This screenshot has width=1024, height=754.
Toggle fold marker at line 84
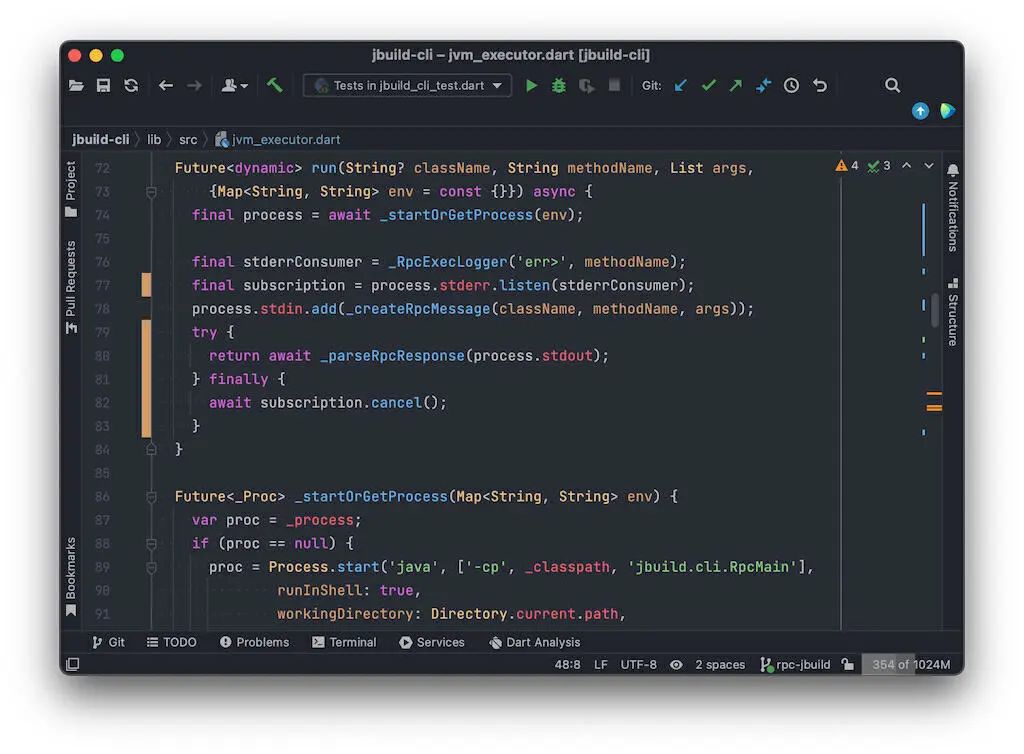(x=151, y=450)
